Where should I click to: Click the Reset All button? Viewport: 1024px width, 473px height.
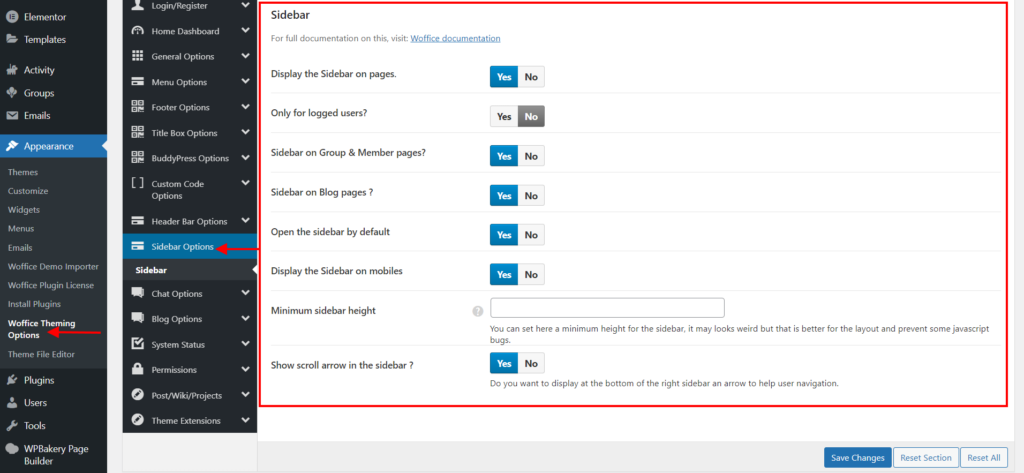(x=981, y=458)
